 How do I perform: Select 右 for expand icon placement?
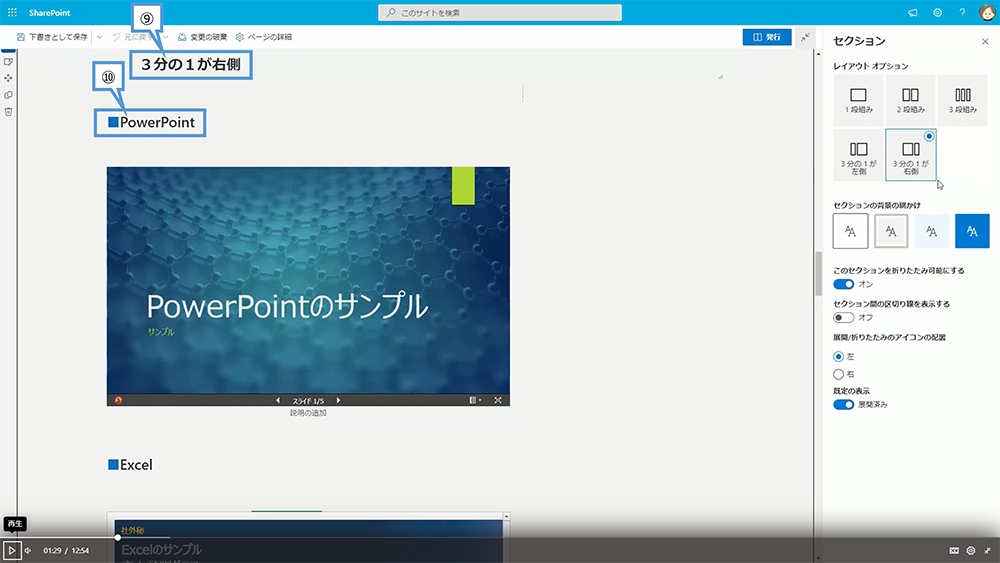pos(839,374)
